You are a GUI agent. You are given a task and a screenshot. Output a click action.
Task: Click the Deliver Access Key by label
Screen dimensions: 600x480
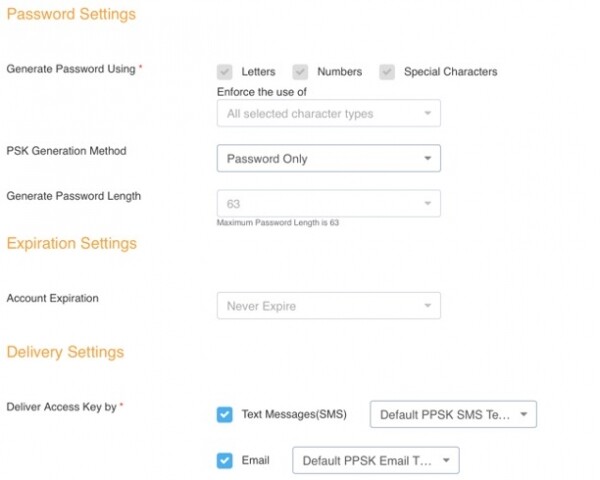click(x=62, y=407)
